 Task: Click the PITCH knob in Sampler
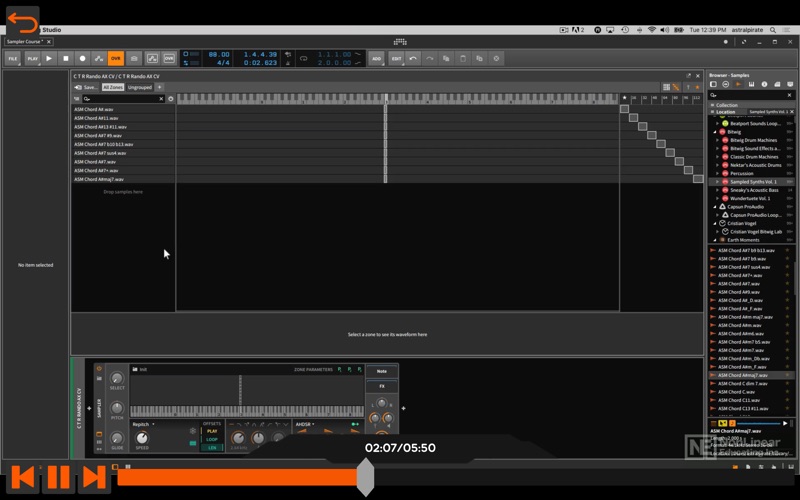[117, 408]
